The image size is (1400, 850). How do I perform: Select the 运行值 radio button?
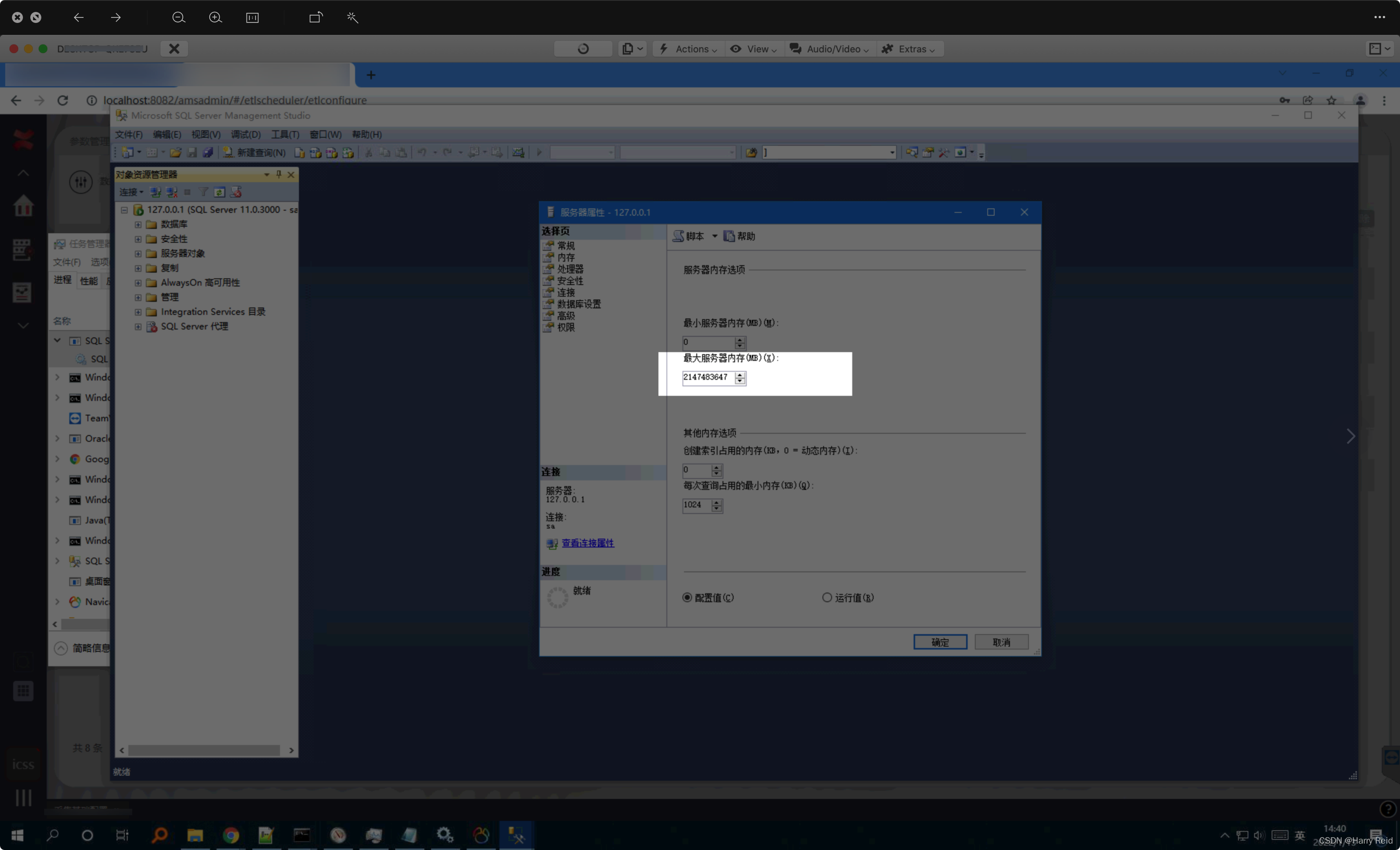(x=827, y=597)
